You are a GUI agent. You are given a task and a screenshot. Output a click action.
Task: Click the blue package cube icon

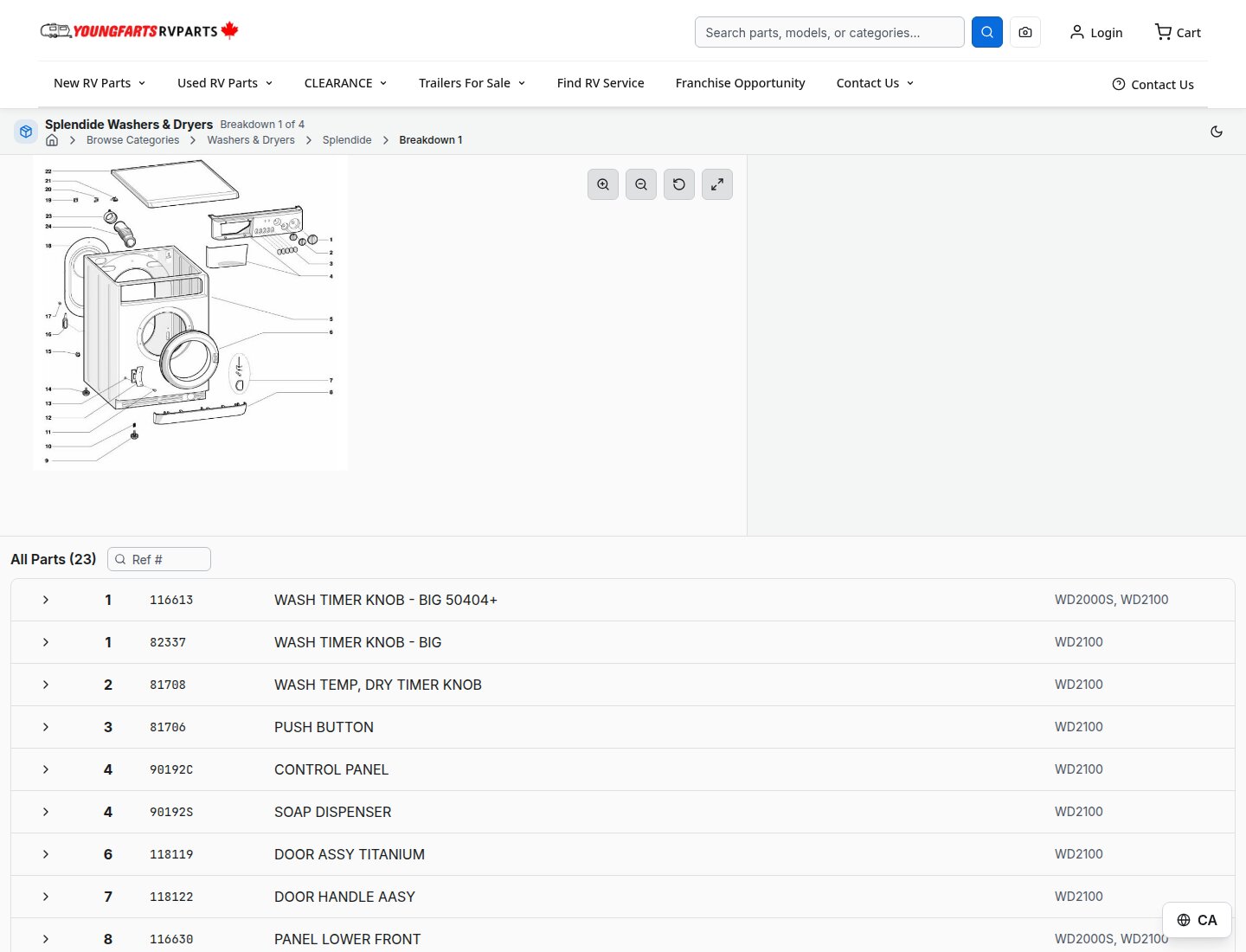tap(26, 132)
